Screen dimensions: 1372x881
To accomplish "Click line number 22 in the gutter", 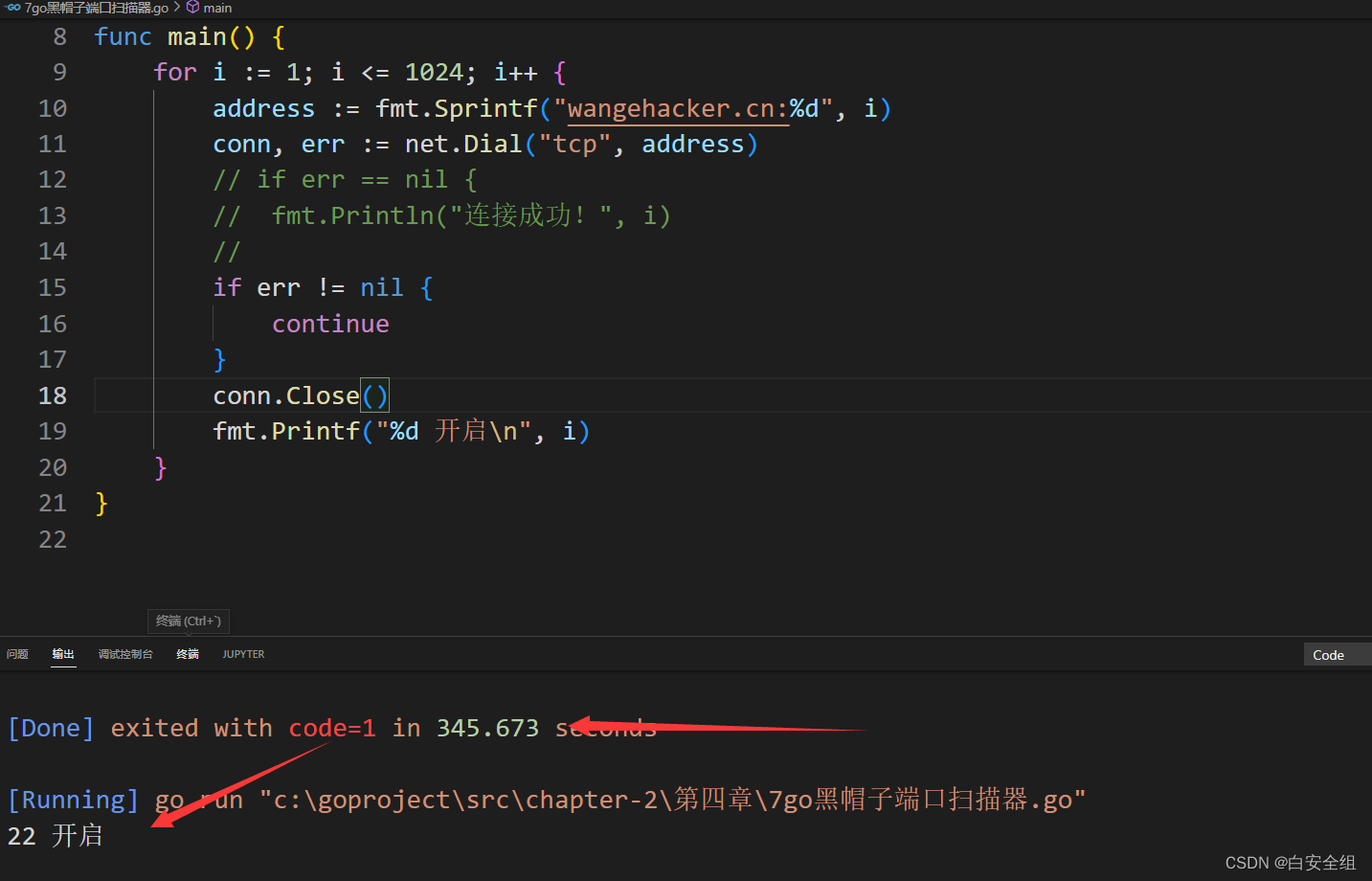I will [53, 539].
